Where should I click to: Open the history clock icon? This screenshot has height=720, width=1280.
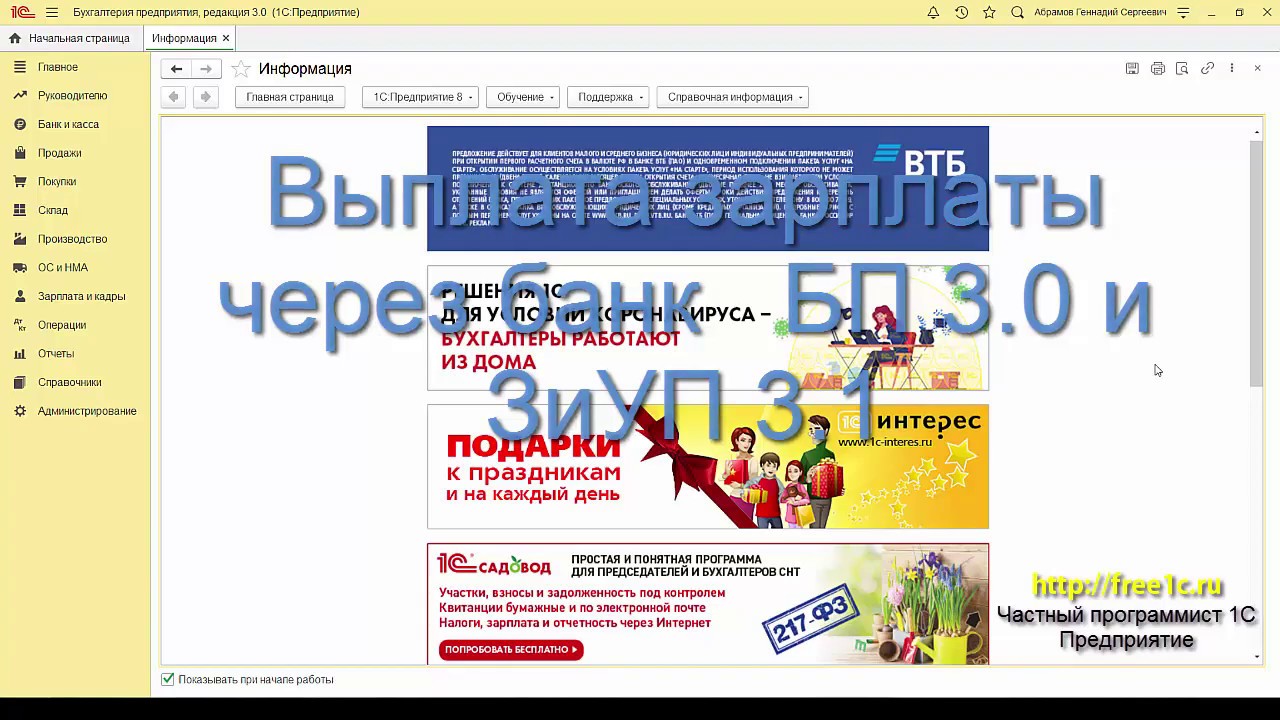961,12
